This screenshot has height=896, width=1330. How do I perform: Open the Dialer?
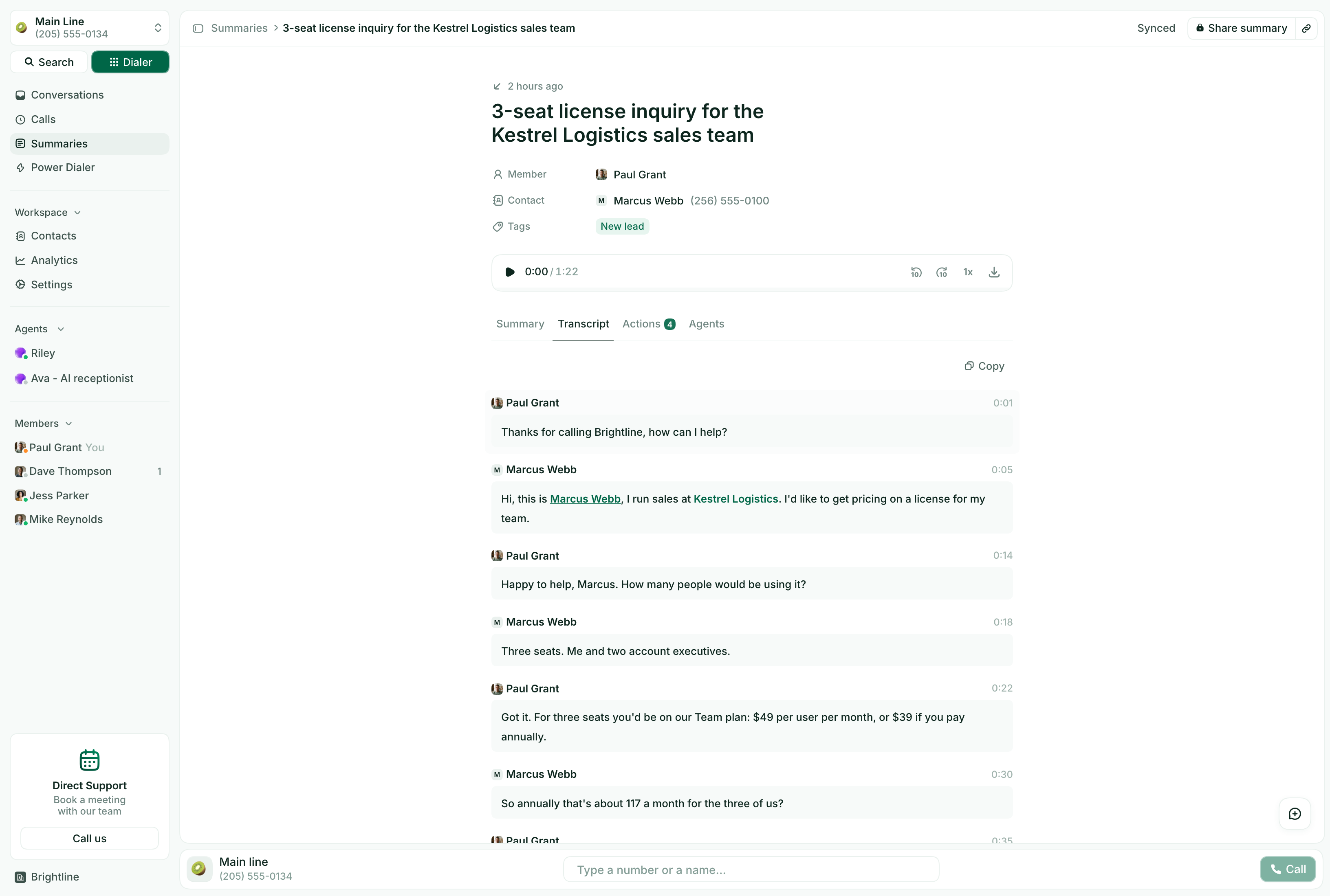(130, 62)
